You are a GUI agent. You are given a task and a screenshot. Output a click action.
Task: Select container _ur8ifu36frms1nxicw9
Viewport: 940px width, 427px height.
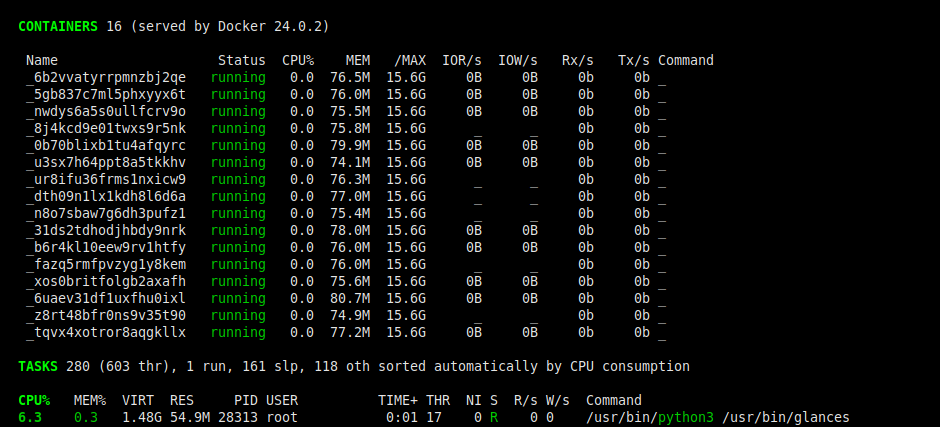(106, 179)
